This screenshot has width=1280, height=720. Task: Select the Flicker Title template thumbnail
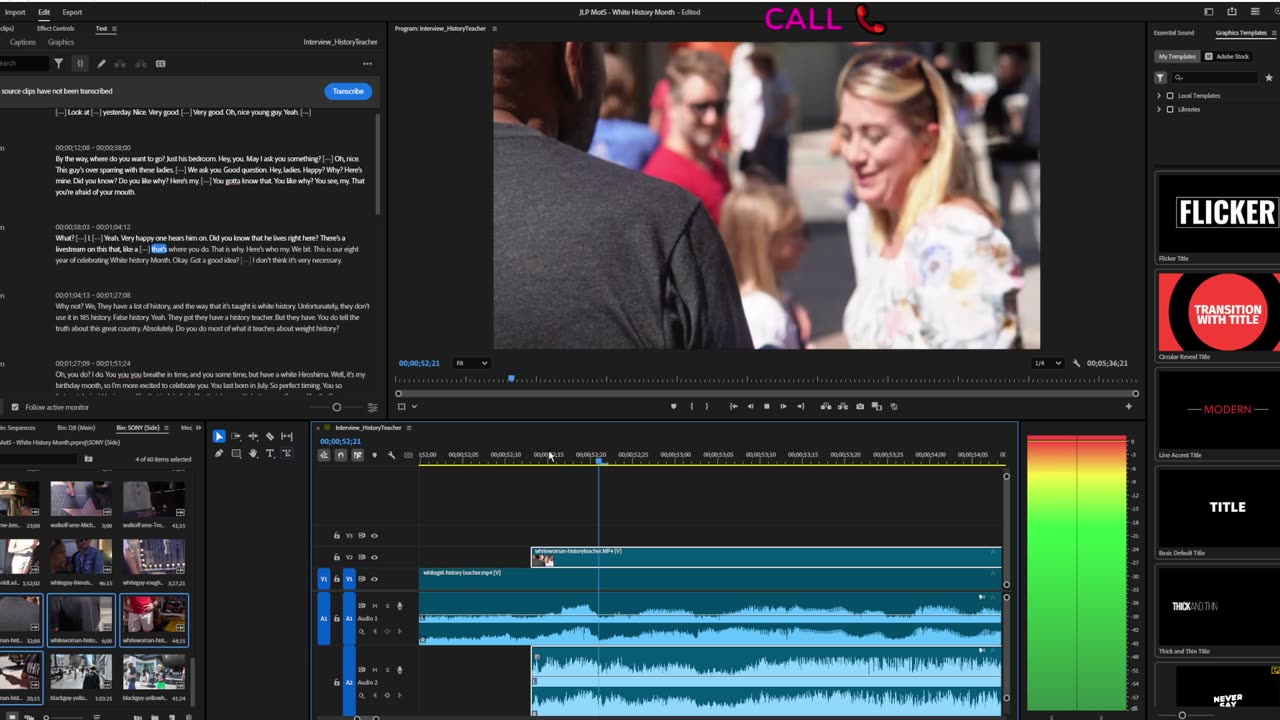[x=1217, y=212]
